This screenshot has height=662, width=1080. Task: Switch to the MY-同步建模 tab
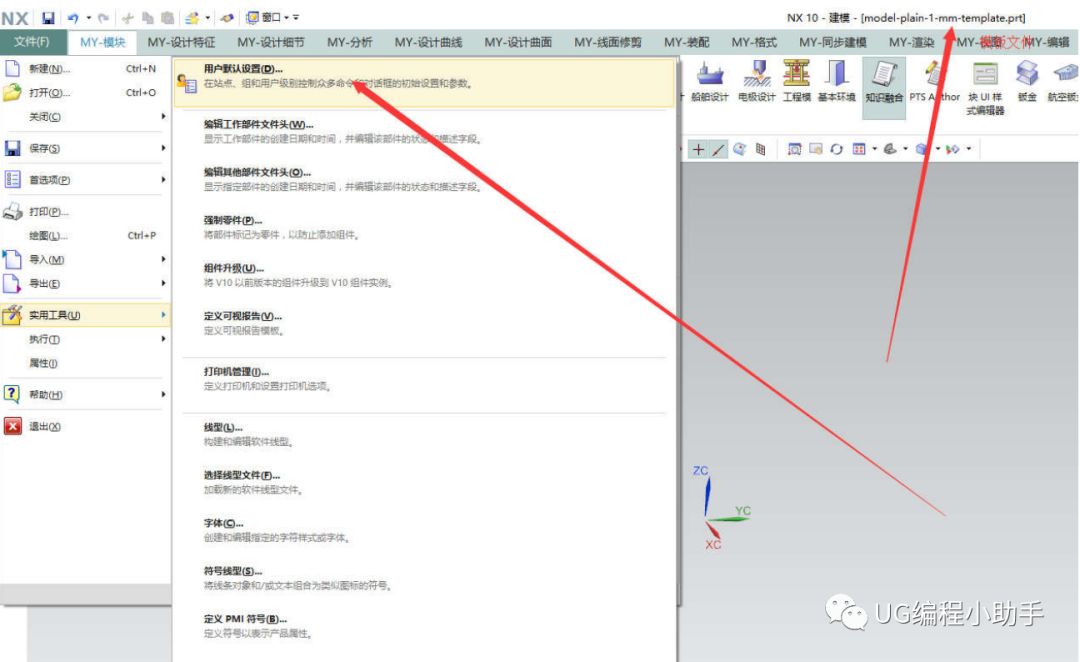(x=833, y=42)
